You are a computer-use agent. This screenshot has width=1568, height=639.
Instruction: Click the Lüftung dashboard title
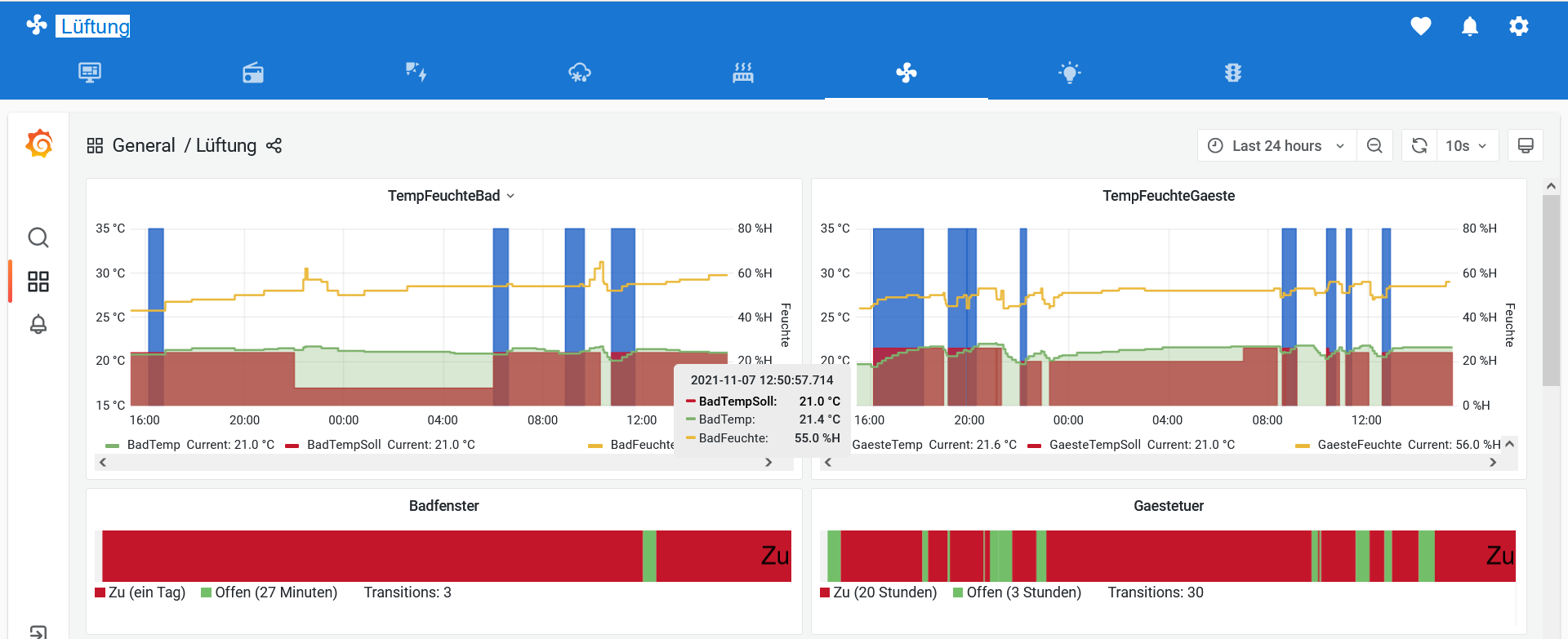click(226, 145)
